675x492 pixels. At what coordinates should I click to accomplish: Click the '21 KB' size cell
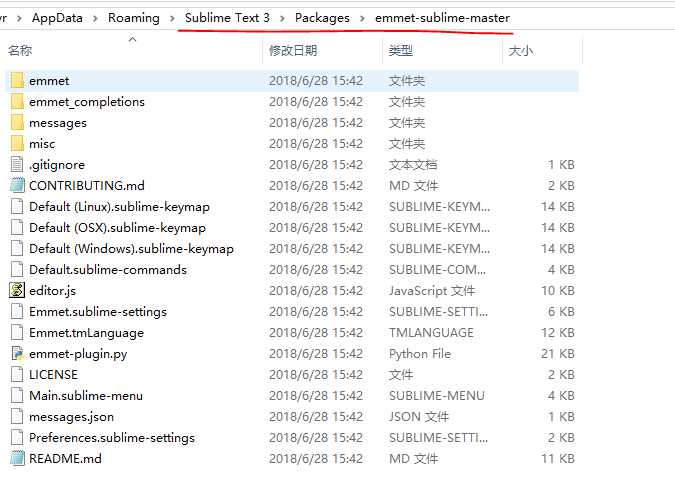click(x=557, y=354)
